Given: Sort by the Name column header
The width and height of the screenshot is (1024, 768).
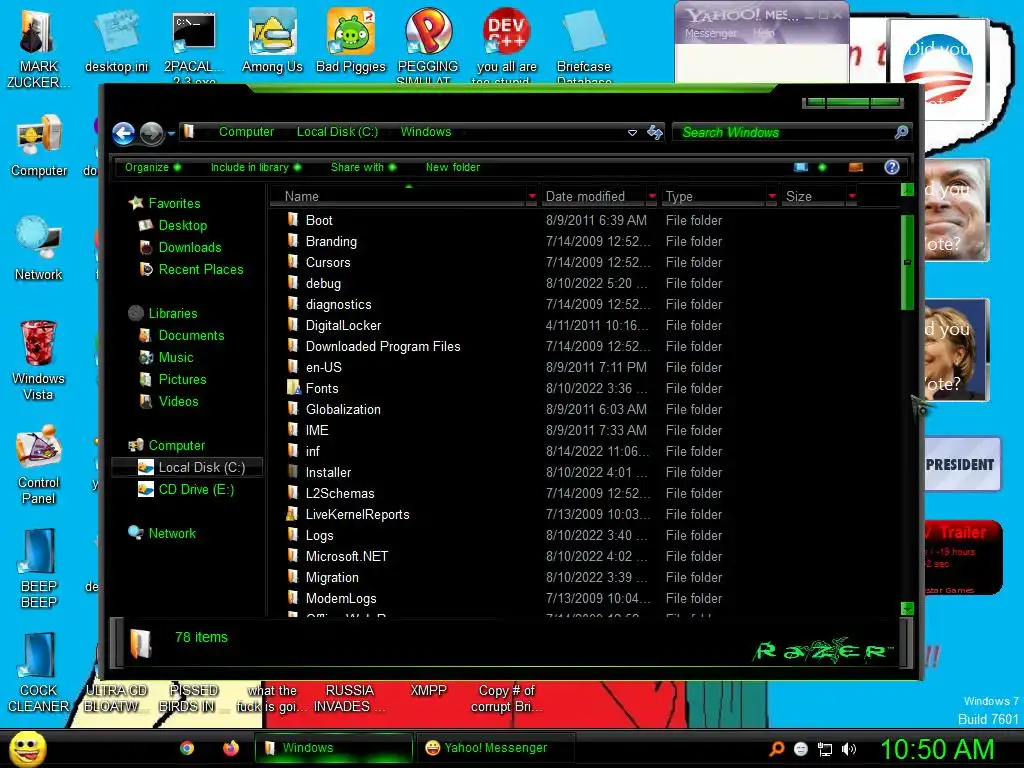Looking at the screenshot, I should pyautogui.click(x=398, y=196).
